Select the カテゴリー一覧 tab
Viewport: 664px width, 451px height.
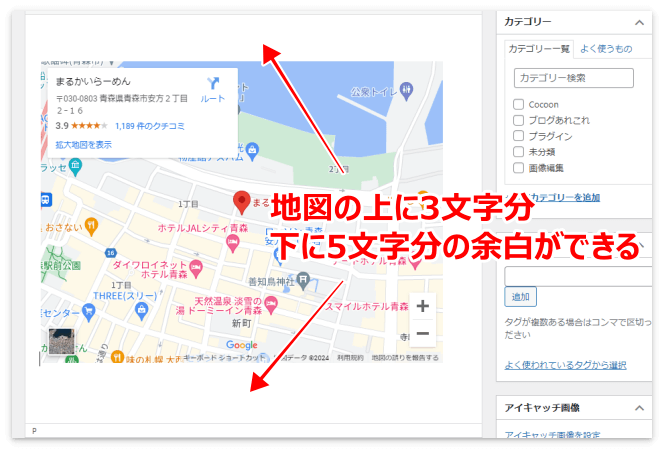[539, 49]
